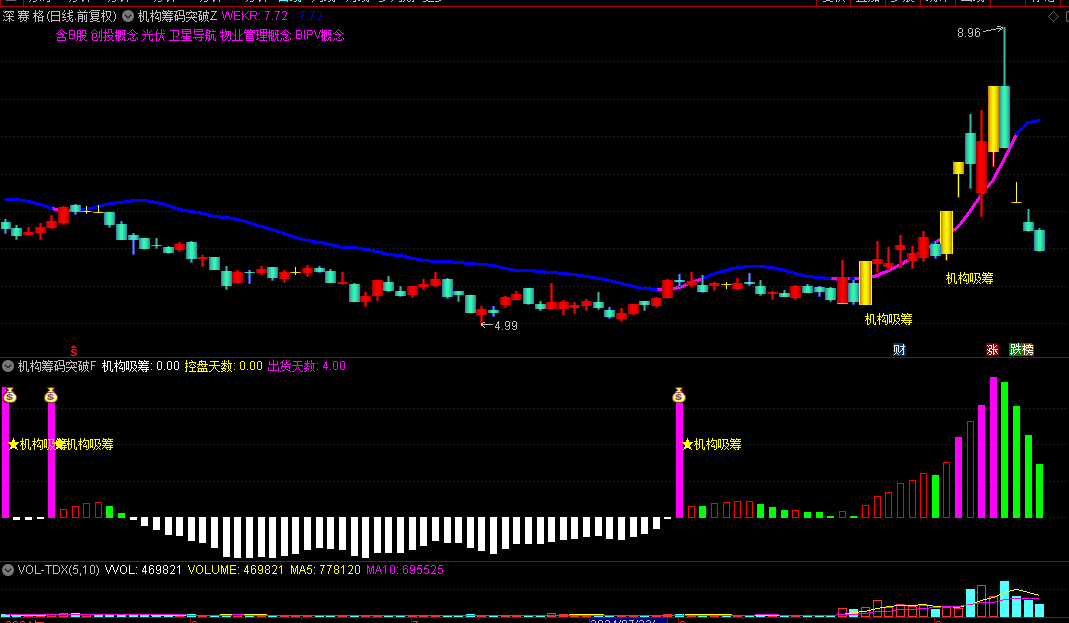The image size is (1069, 623).
Task: Open the 物业管理概念 concept tag
Action: click(256, 35)
